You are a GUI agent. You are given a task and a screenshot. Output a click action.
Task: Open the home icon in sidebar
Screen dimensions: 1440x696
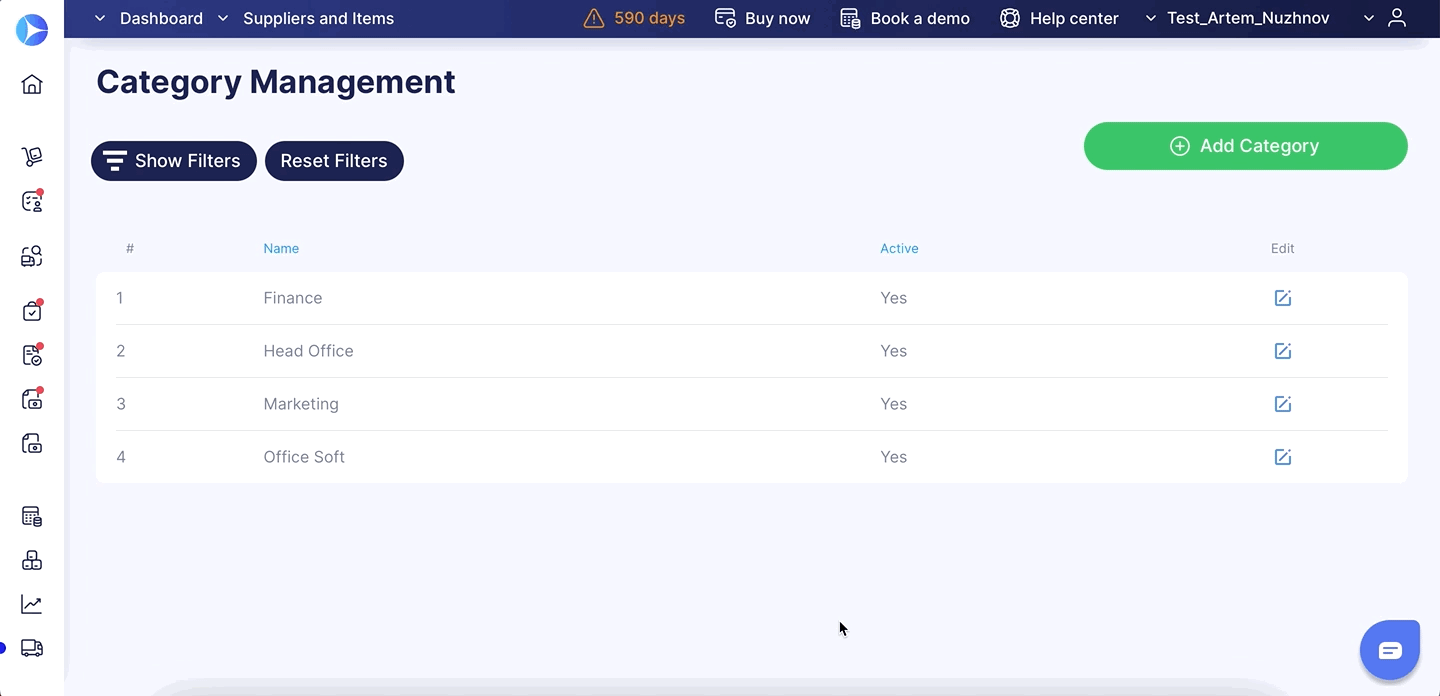point(32,84)
